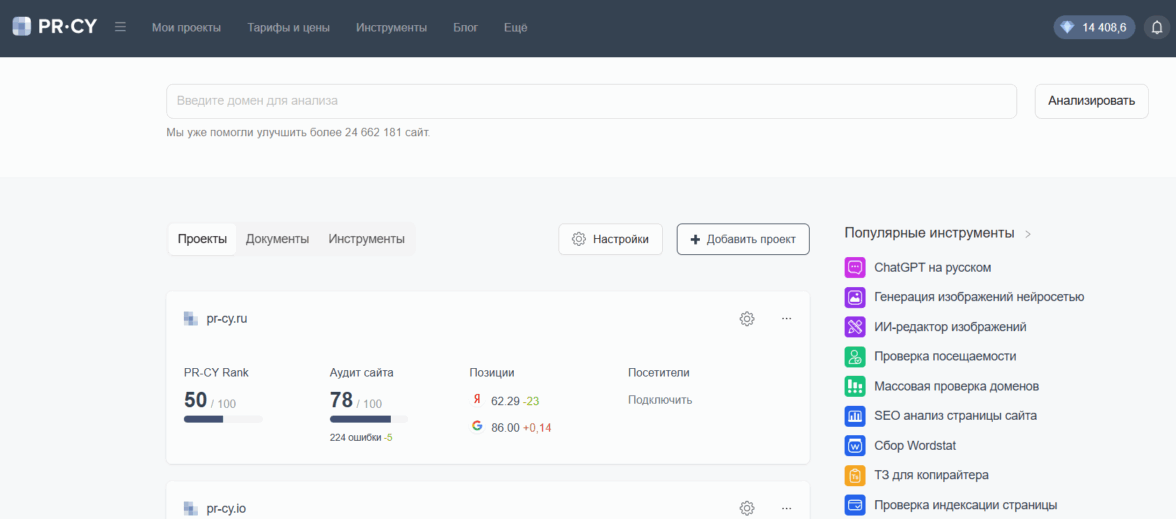Click the Добавить проект button

point(743,239)
